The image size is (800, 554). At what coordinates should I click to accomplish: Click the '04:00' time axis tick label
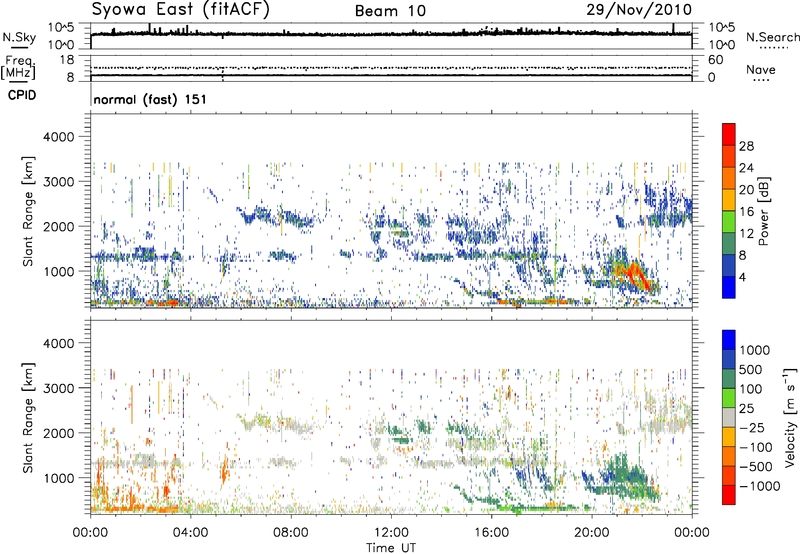(x=190, y=533)
